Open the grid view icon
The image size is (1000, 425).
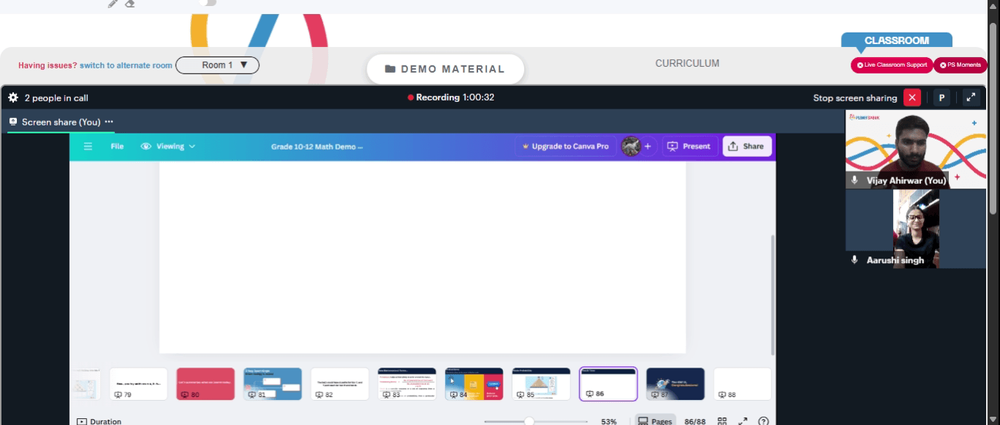click(722, 421)
